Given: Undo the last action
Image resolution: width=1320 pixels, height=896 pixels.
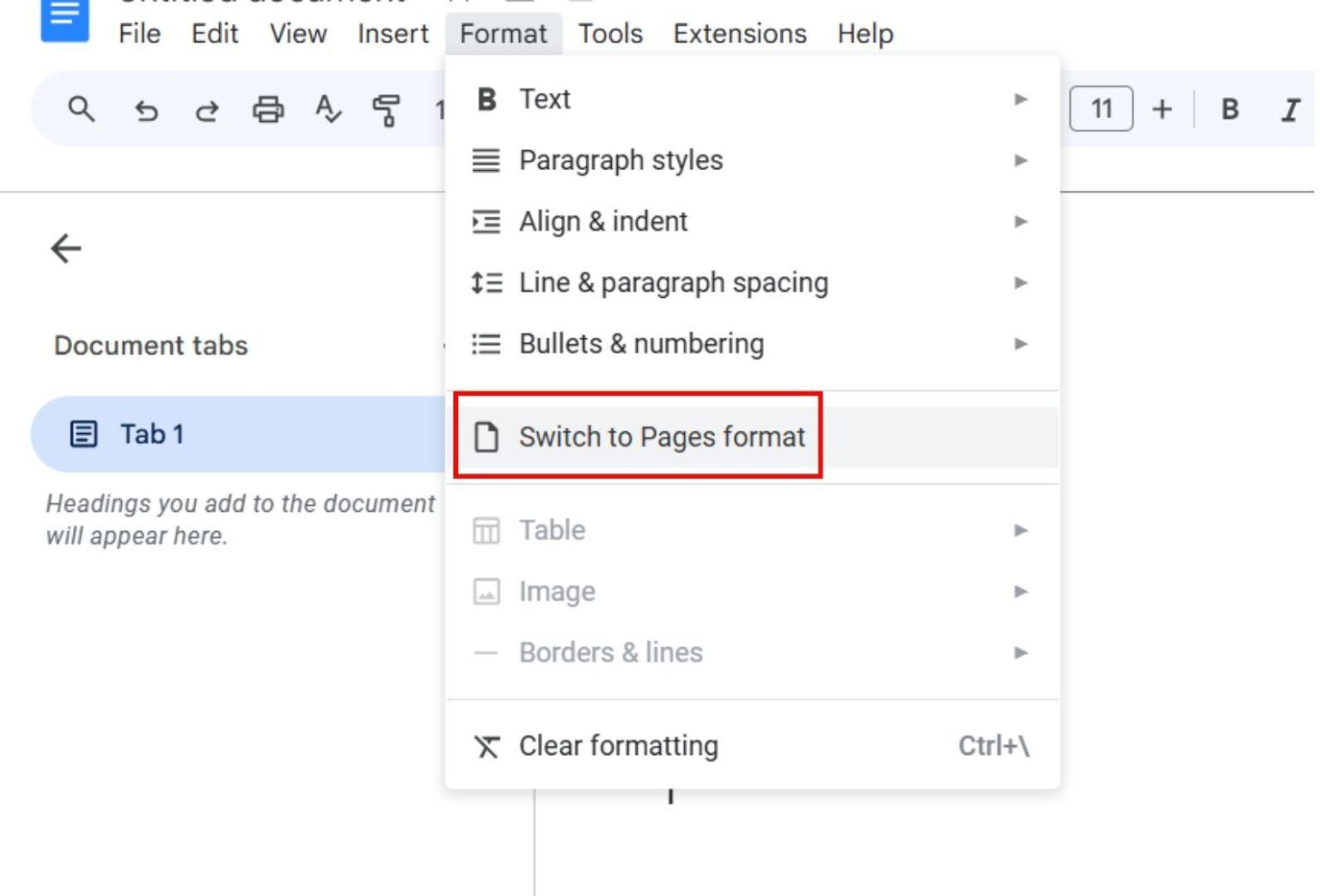Looking at the screenshot, I should click(146, 110).
